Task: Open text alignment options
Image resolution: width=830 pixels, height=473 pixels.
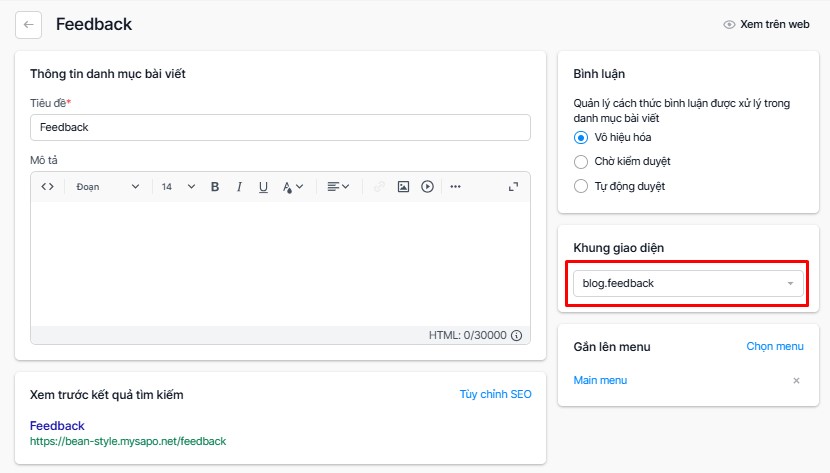Action: click(338, 186)
